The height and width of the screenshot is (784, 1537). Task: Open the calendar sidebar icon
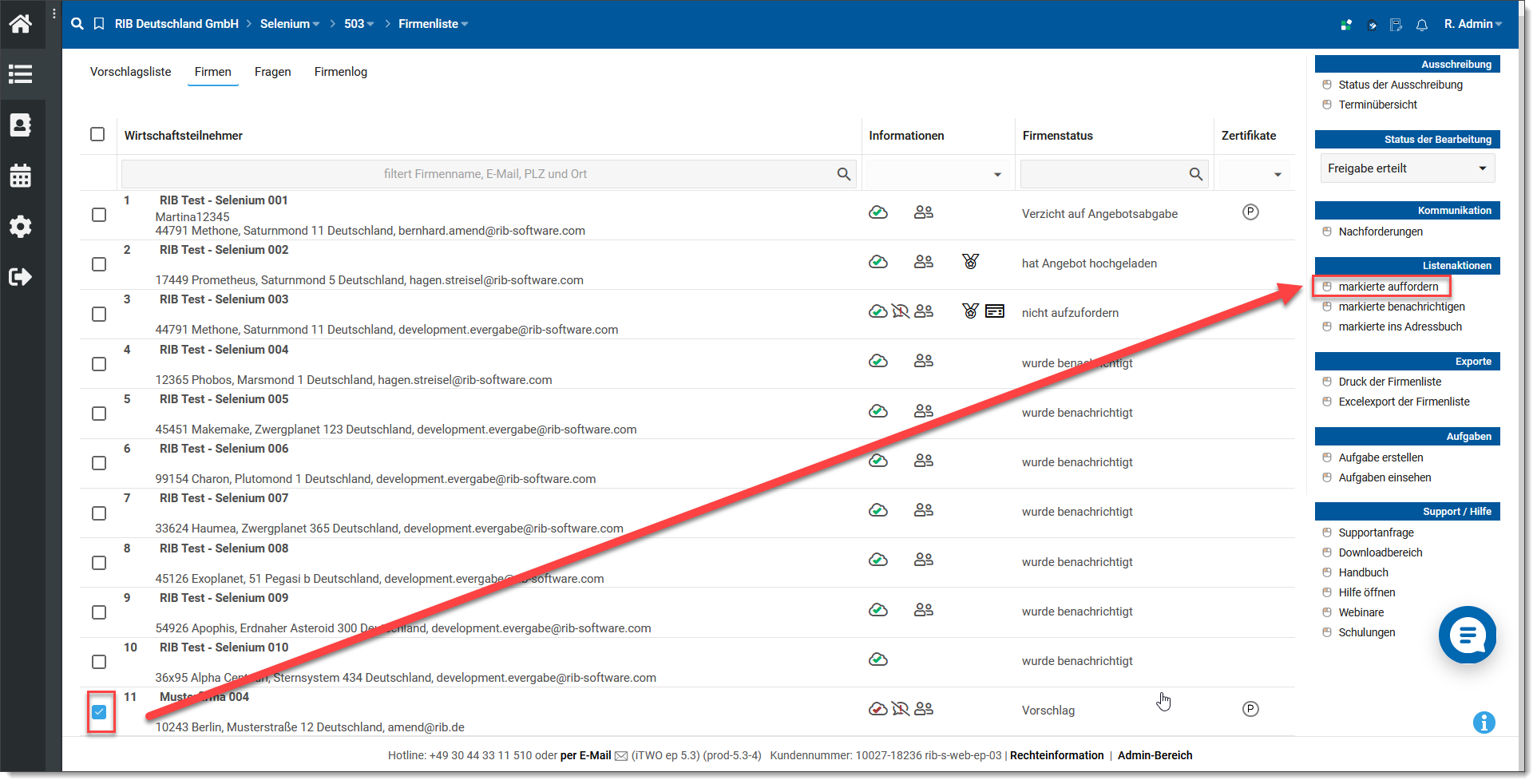click(x=20, y=176)
